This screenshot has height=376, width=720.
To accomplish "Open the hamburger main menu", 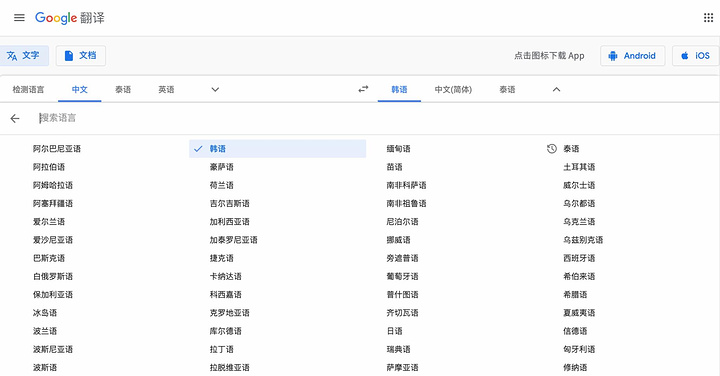I will 19,18.
